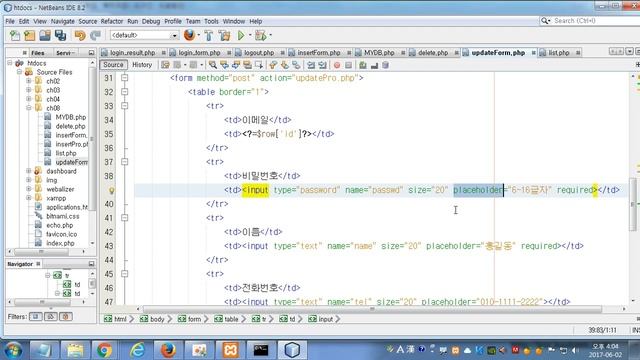Click the Clean and Build icon
Viewport: 640px width, 360px height.
pyautogui.click(x=224, y=36)
